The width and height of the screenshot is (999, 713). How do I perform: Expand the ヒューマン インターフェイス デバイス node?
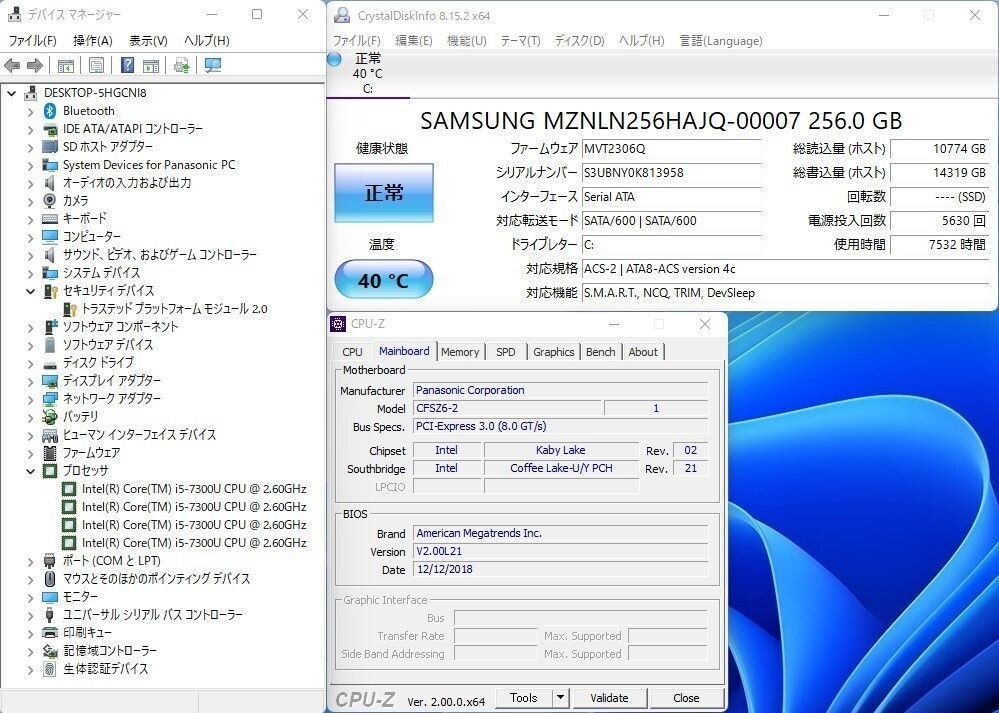click(x=30, y=435)
